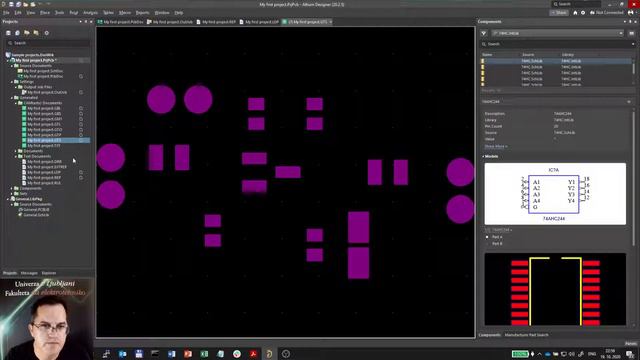The width and height of the screenshot is (640, 360).
Task: Switch to My first project.LDP document tab
Action: (259, 22)
